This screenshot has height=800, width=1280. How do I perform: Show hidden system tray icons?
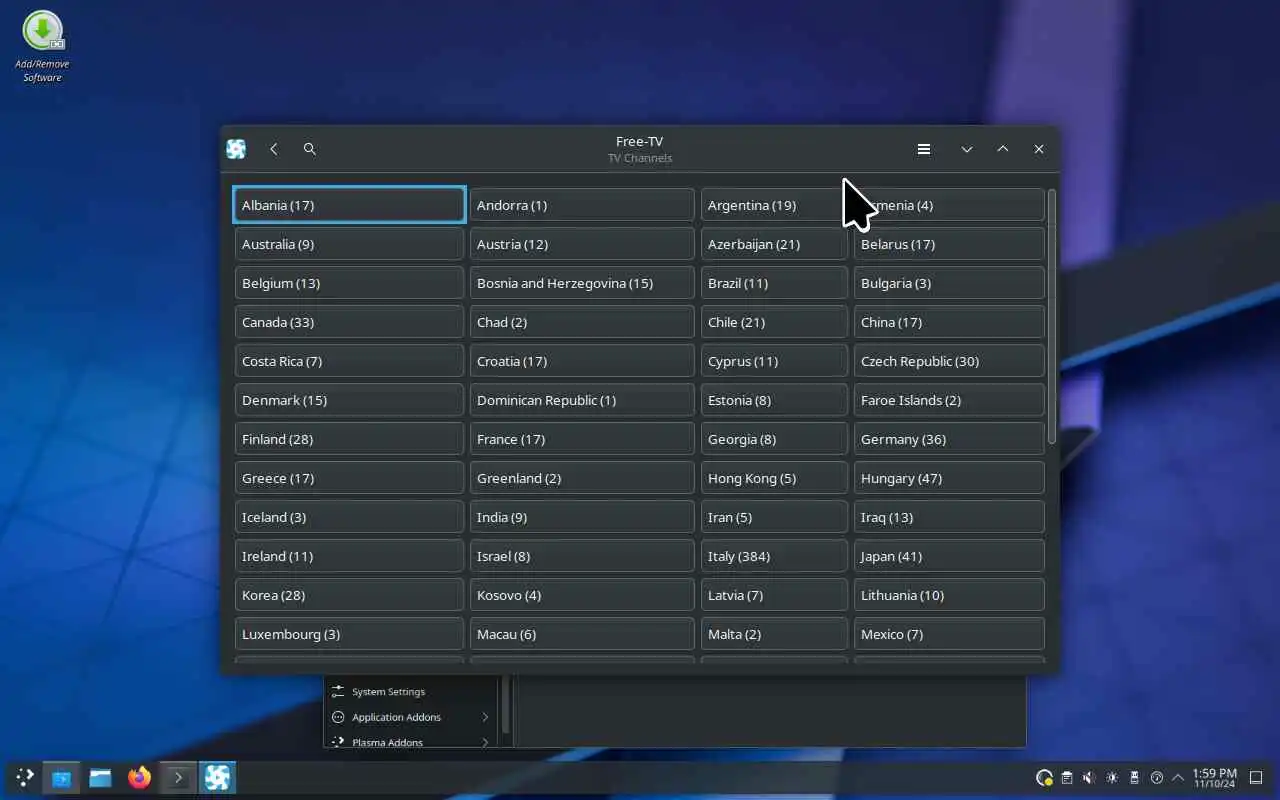coord(1178,777)
